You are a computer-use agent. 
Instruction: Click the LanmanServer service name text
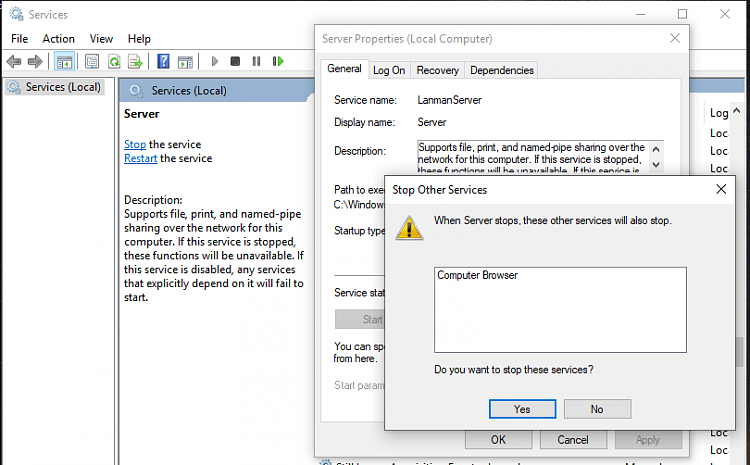coord(449,100)
